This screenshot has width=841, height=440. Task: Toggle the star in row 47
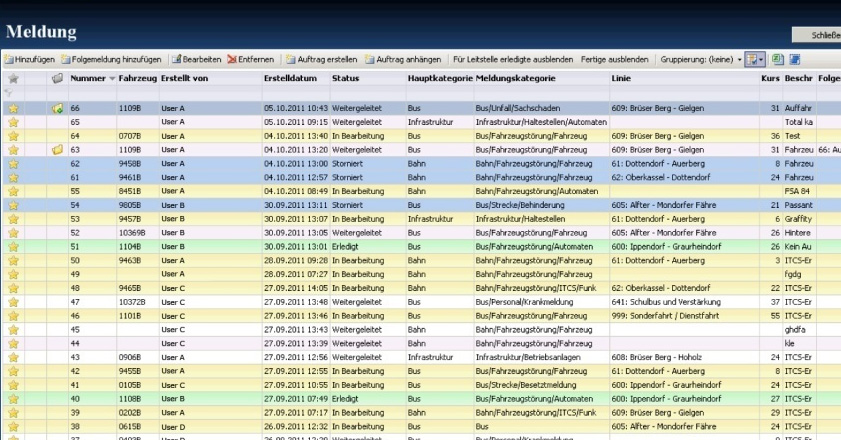point(13,302)
